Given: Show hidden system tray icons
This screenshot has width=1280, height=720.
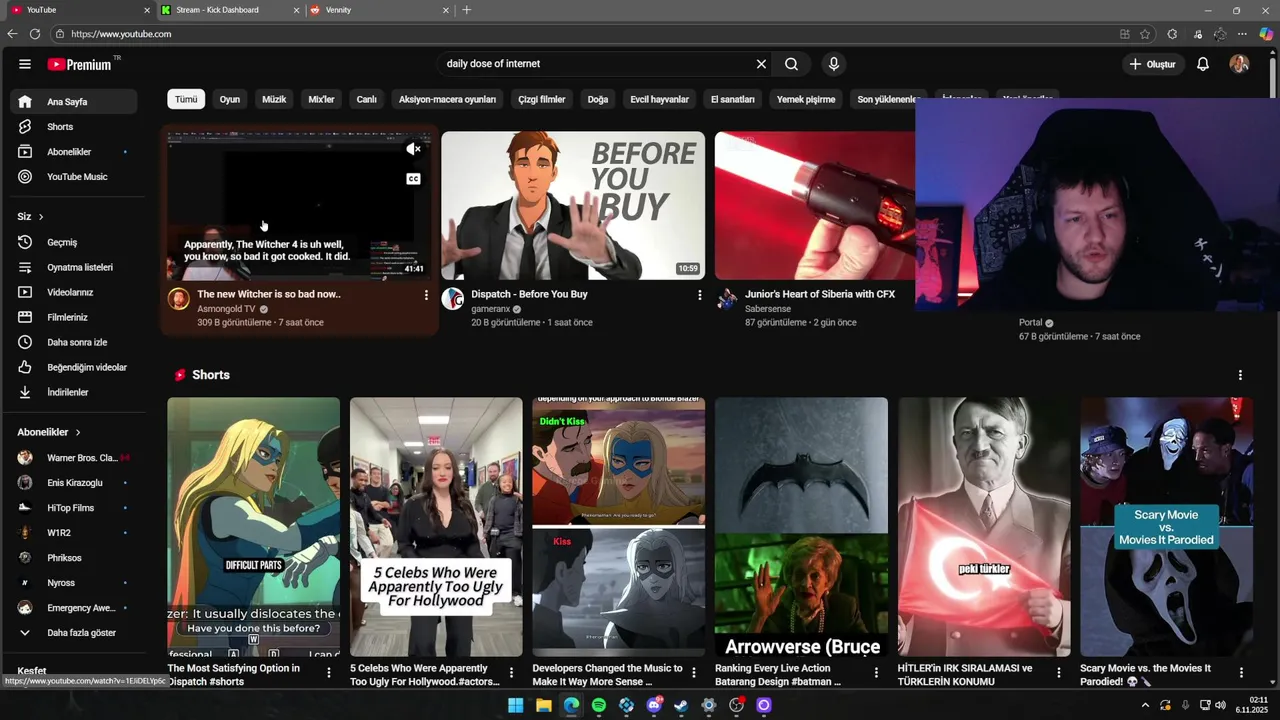Looking at the screenshot, I should coord(1145,705).
